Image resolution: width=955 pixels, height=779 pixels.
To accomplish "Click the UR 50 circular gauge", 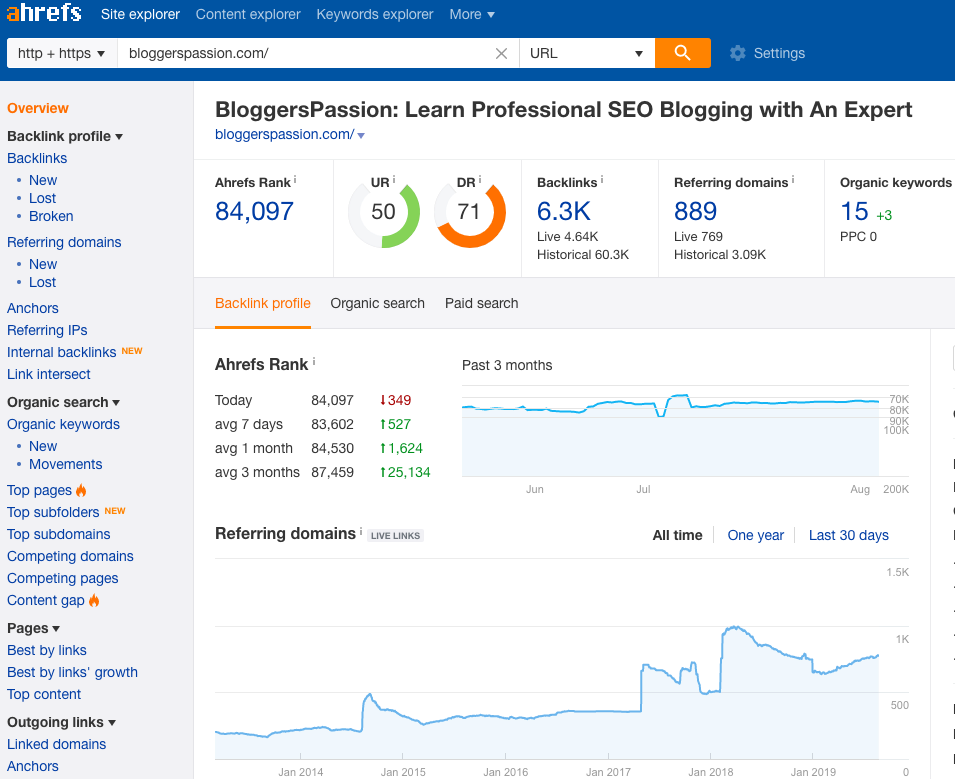I will click(x=383, y=212).
